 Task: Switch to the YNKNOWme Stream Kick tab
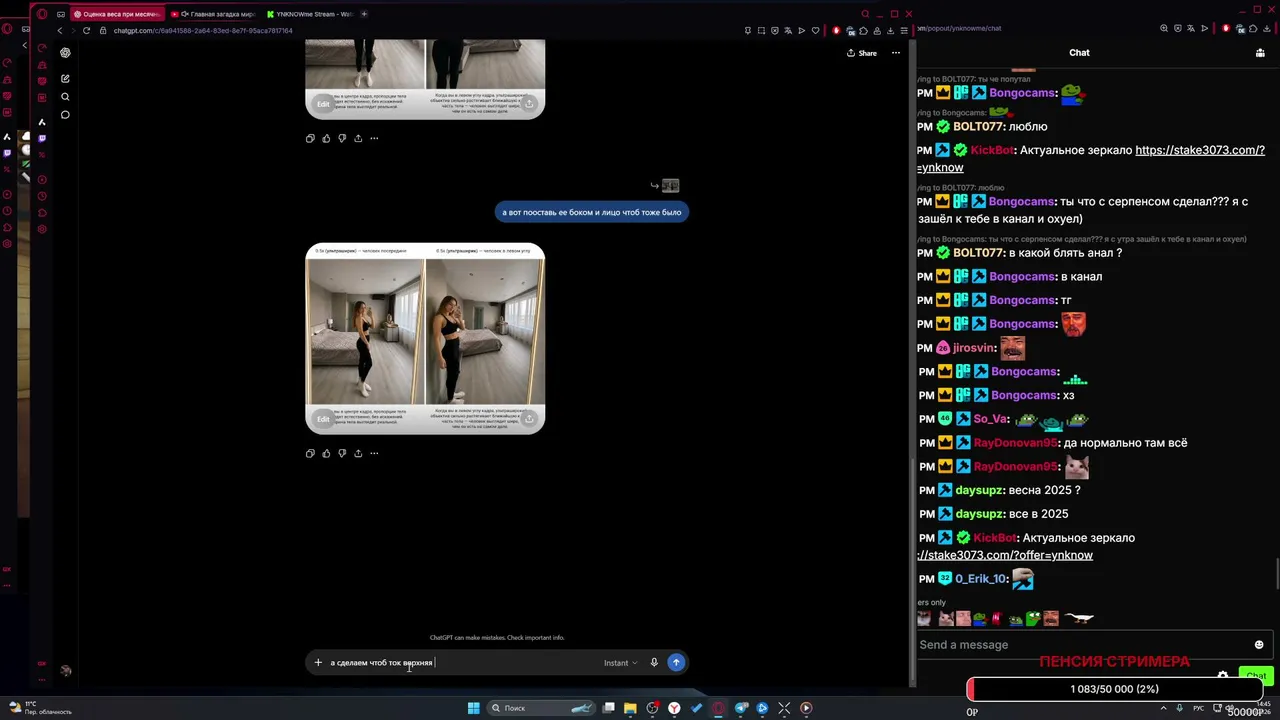309,14
